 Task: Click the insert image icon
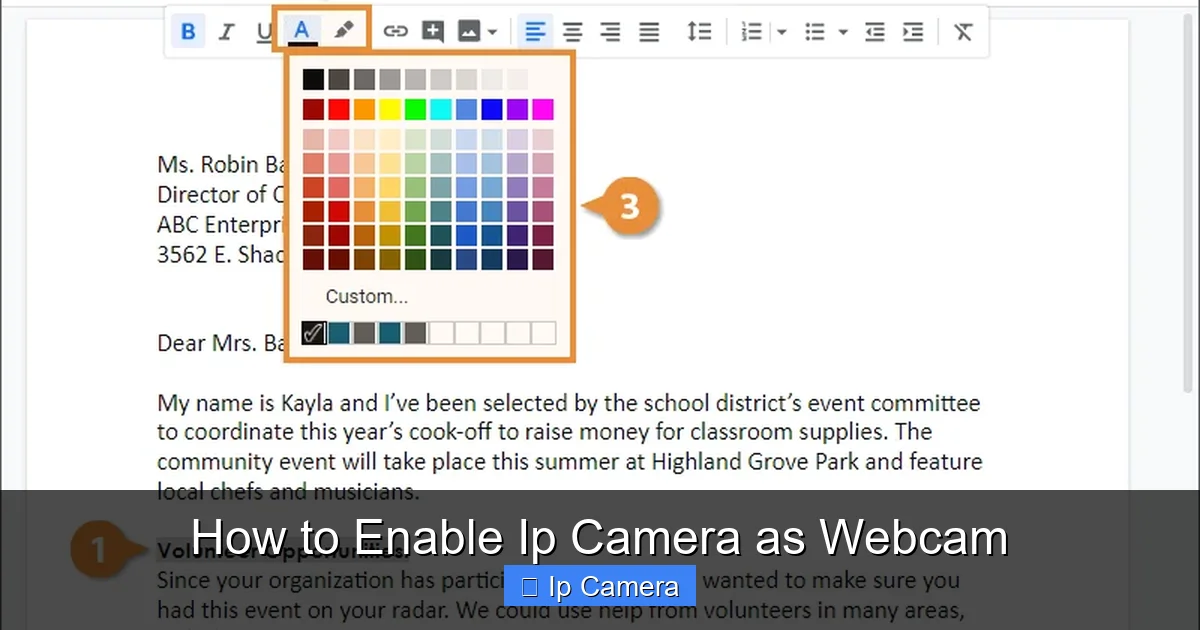[469, 32]
